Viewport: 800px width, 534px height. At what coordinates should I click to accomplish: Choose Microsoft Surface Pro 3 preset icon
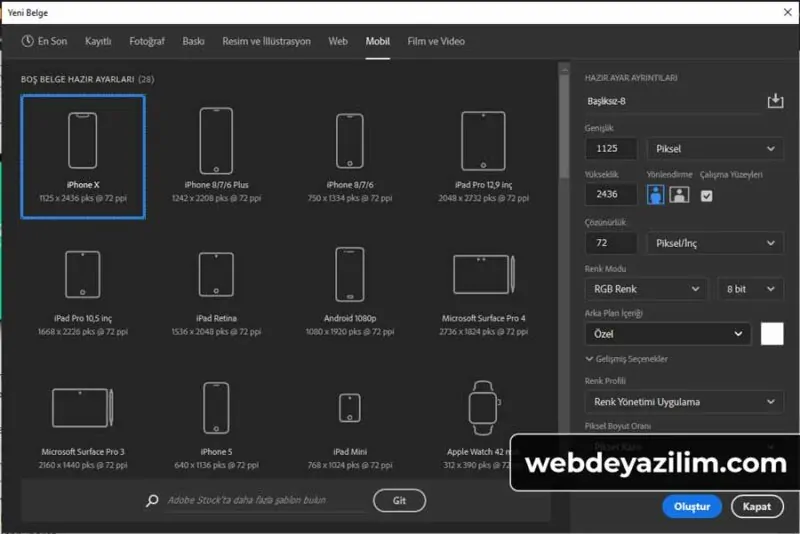click(83, 408)
